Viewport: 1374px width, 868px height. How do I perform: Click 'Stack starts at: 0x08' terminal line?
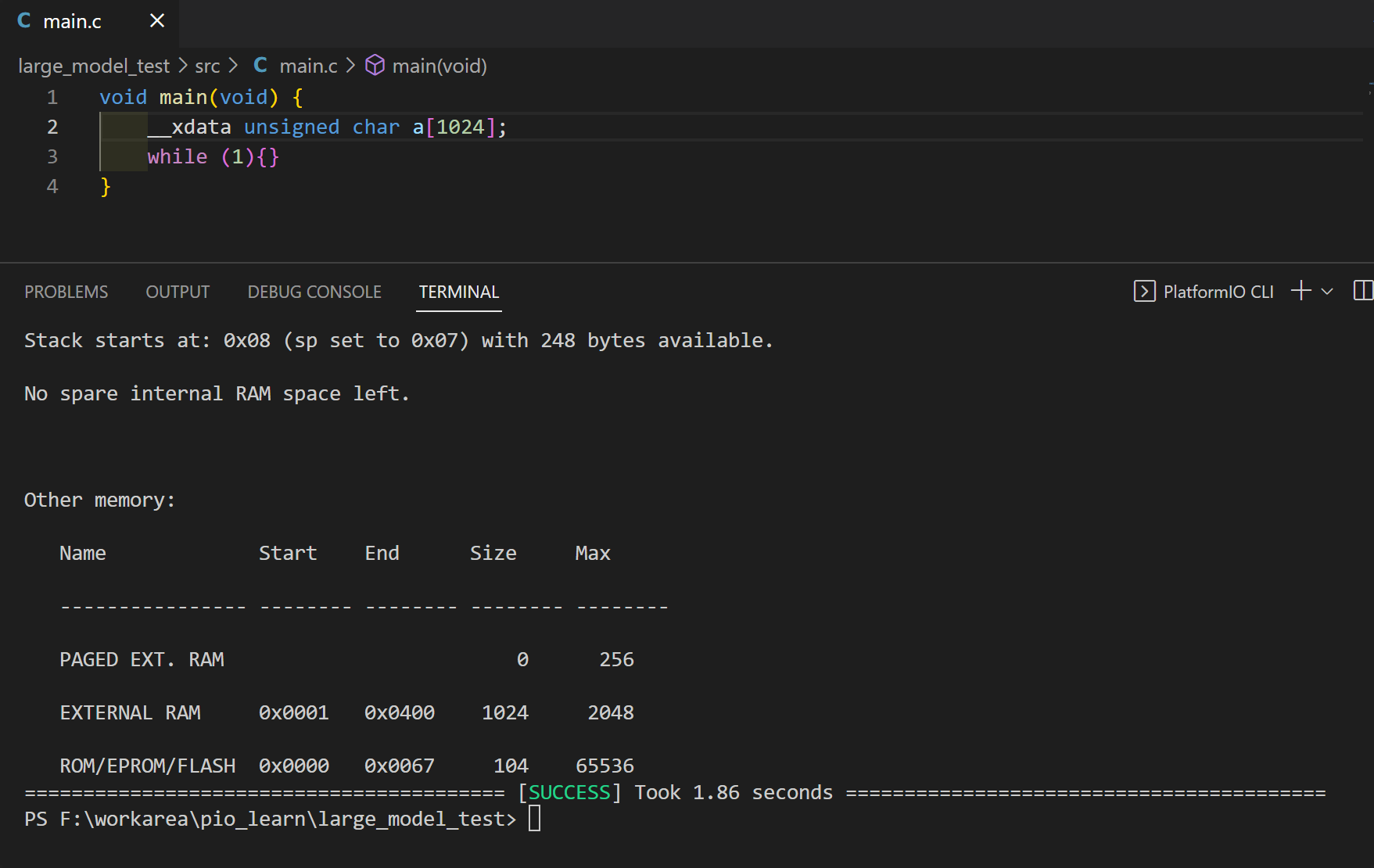click(399, 340)
